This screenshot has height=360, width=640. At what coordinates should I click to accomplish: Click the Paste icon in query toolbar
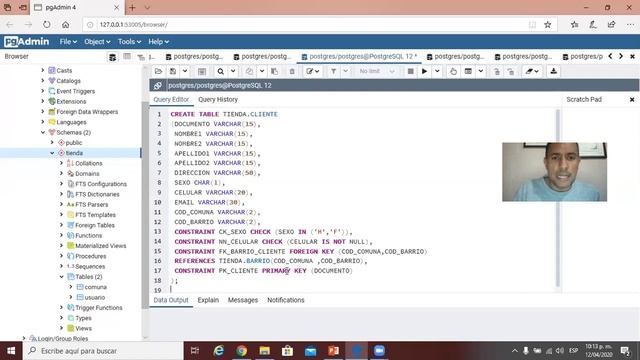point(275,71)
